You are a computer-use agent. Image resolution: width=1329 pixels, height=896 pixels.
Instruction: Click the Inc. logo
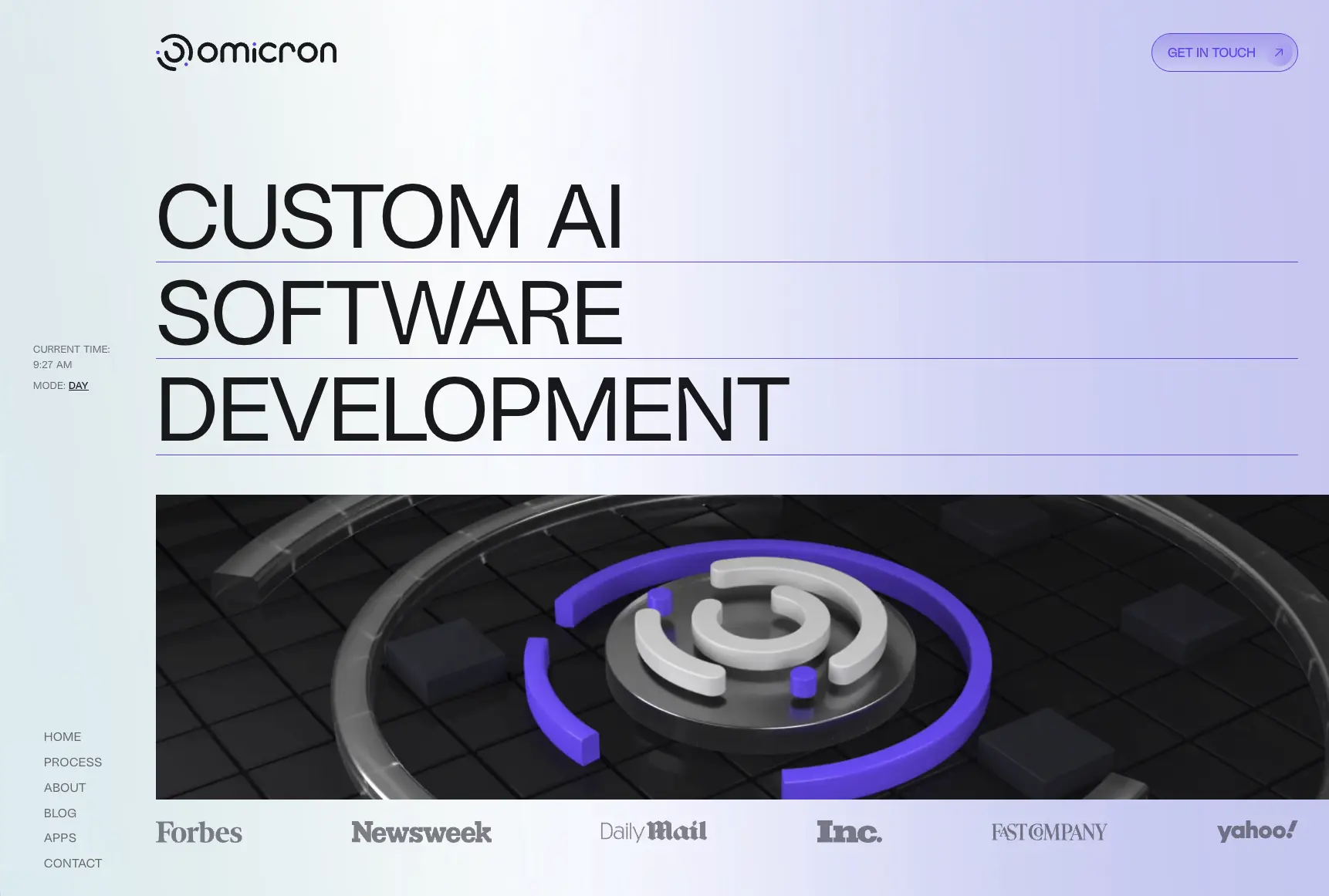click(850, 832)
